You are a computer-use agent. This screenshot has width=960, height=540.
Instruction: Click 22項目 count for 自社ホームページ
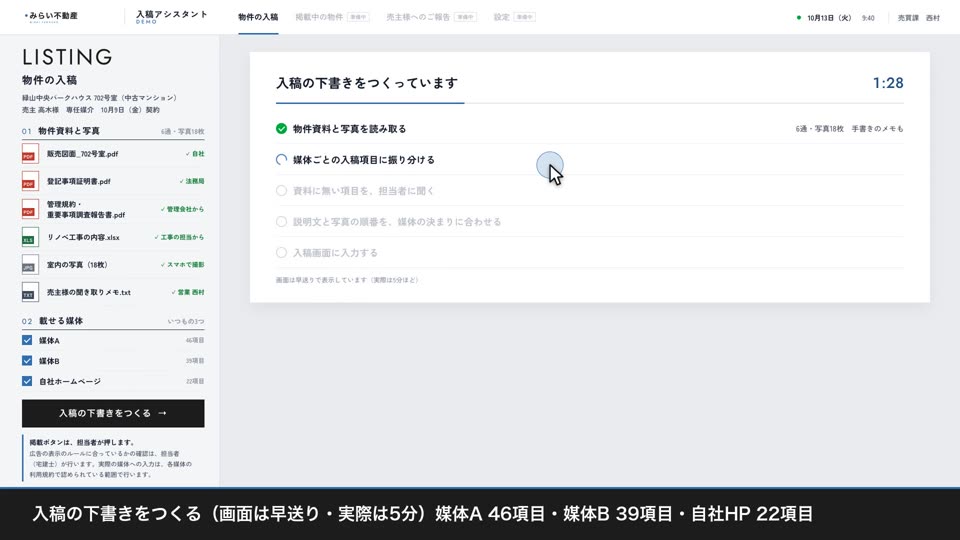[195, 381]
